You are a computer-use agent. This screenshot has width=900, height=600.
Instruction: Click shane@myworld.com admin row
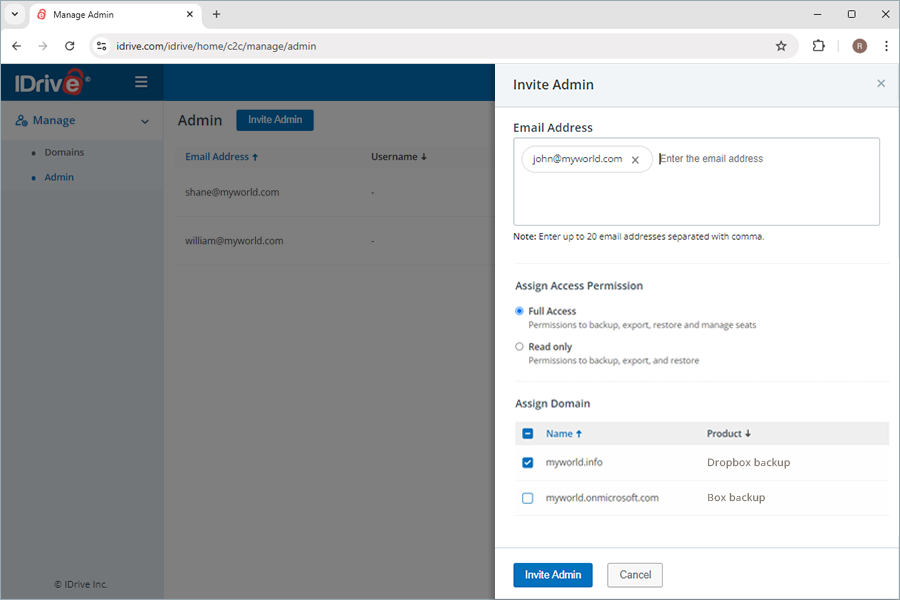point(335,192)
